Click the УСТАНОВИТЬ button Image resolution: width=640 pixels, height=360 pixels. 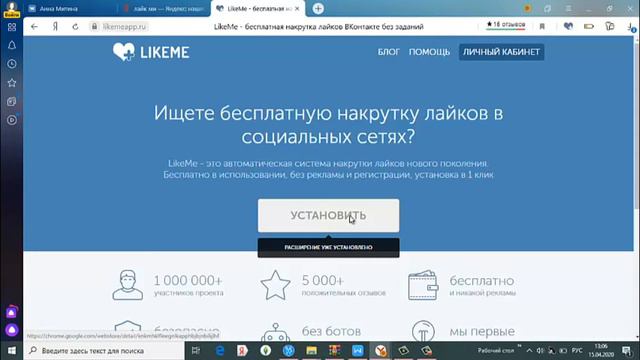coord(328,216)
